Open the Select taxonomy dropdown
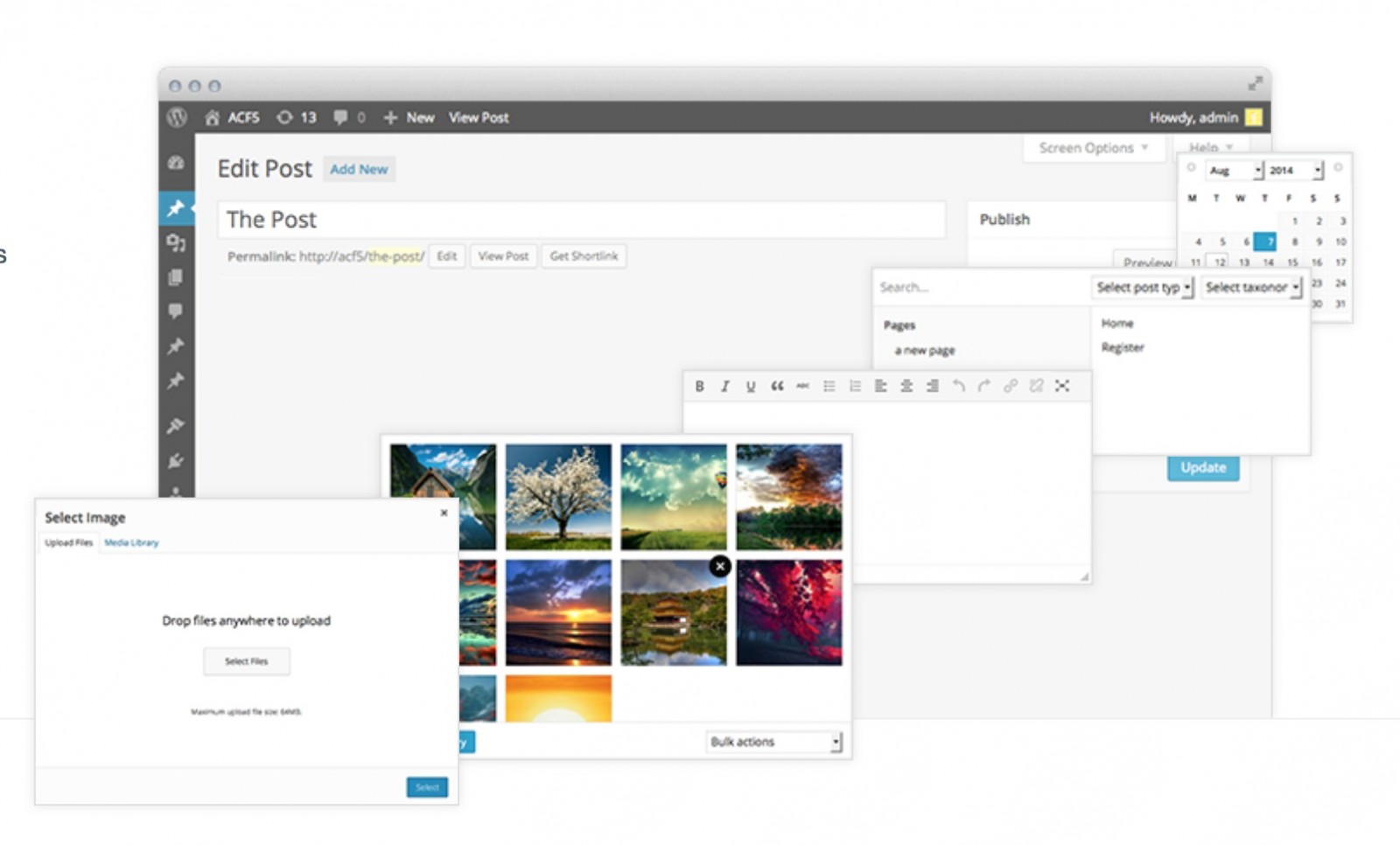1400x845 pixels. (x=1252, y=287)
